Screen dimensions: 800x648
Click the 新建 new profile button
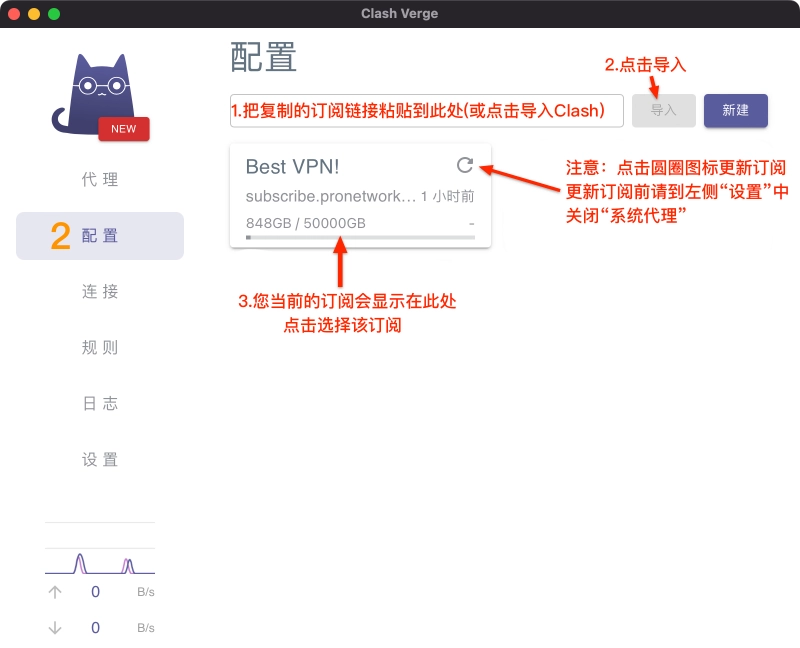click(x=736, y=110)
